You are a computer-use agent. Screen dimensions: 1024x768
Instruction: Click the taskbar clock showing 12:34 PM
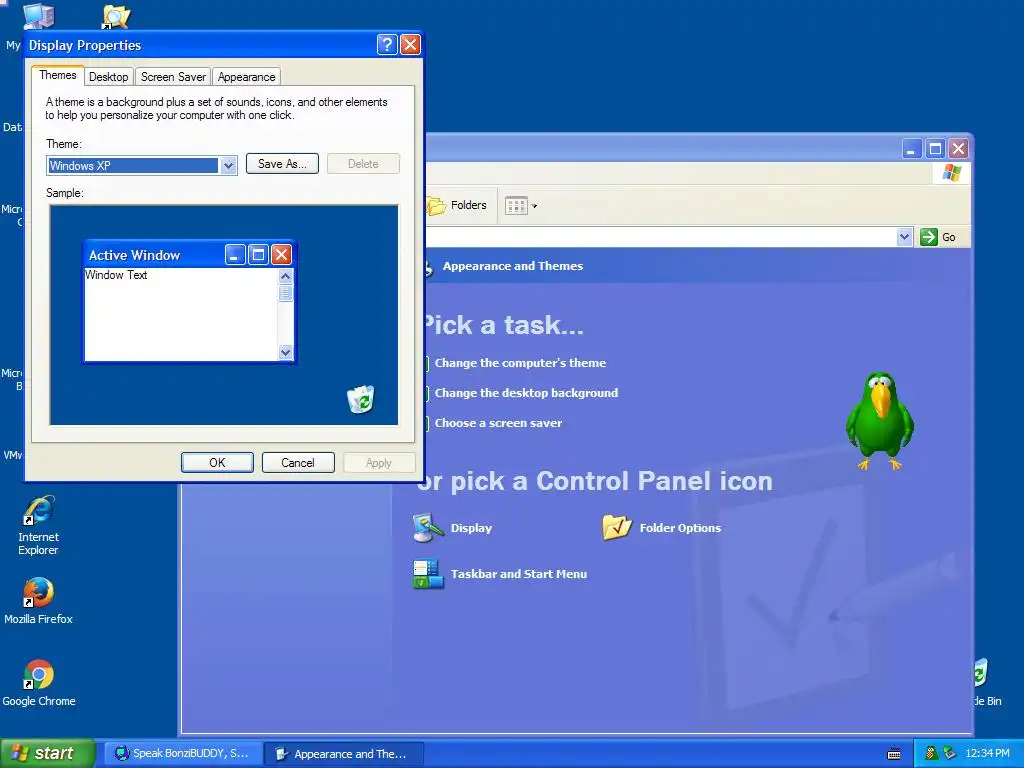click(987, 754)
